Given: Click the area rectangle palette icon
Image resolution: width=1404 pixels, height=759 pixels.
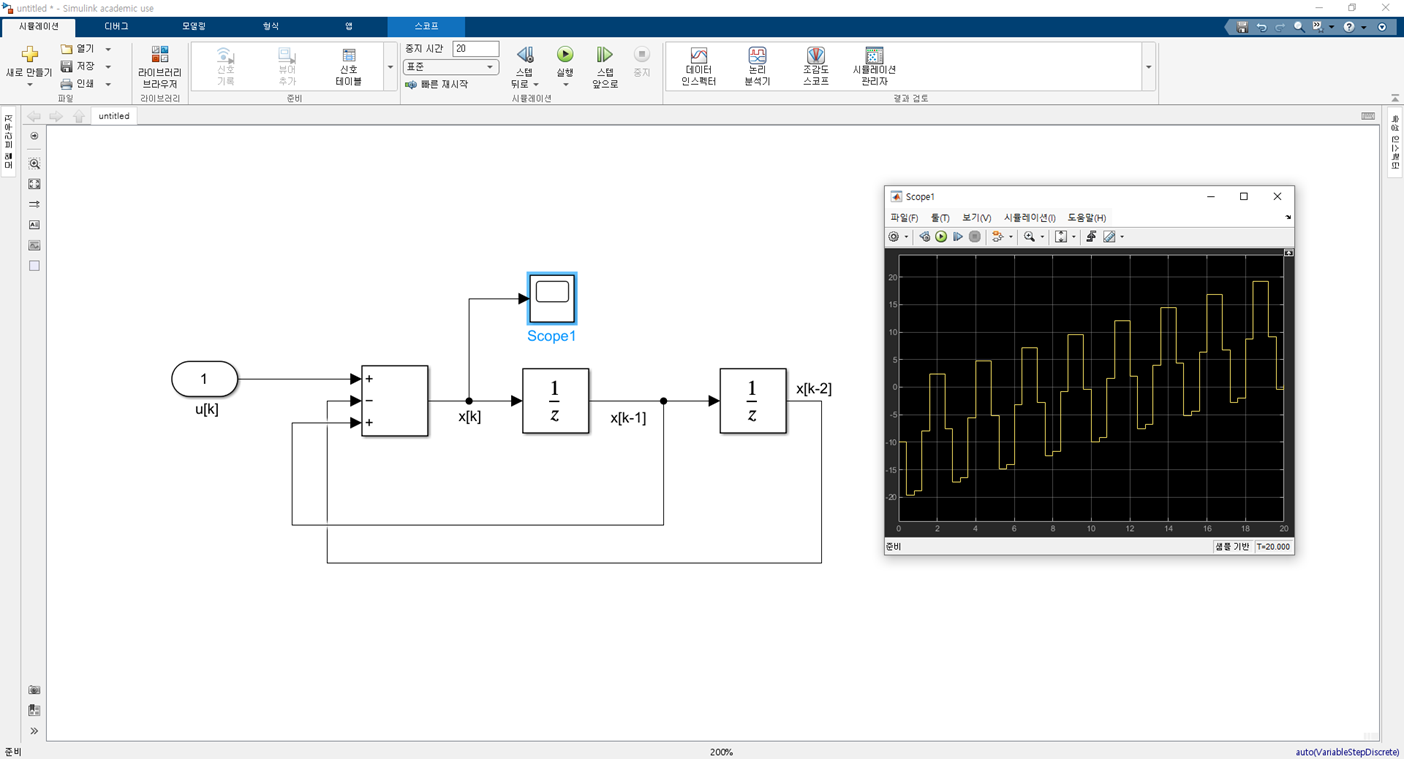Looking at the screenshot, I should 34,266.
